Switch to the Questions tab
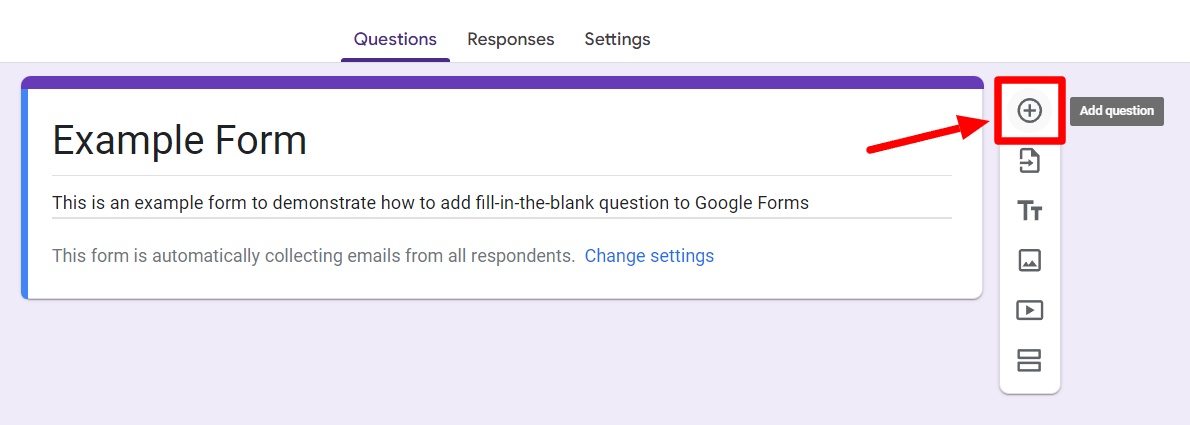1190x425 pixels. coord(395,40)
